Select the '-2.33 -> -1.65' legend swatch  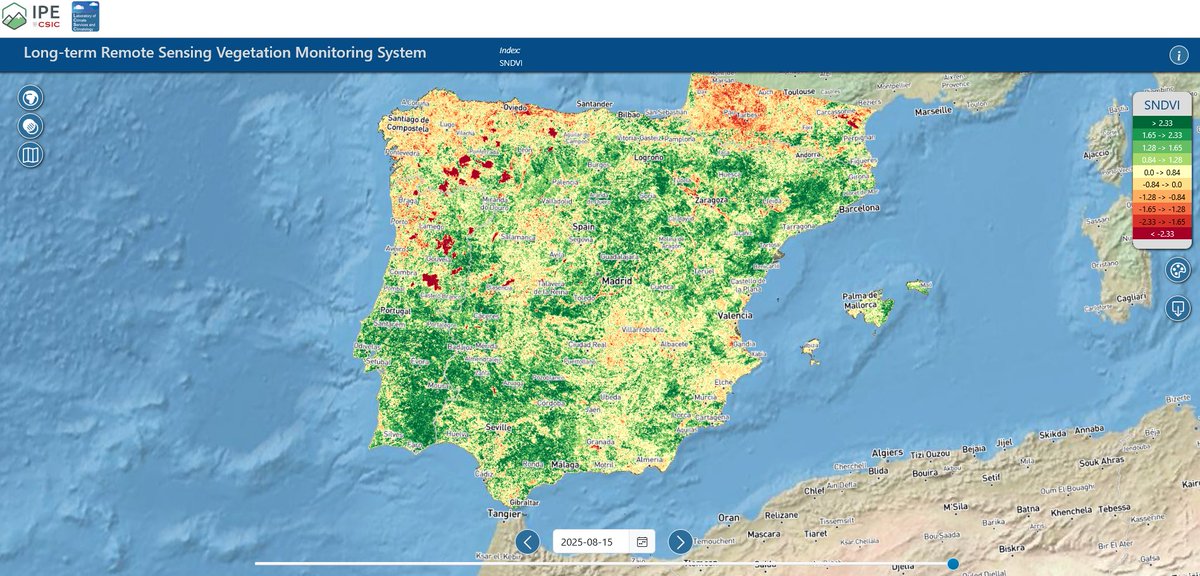pos(1162,222)
